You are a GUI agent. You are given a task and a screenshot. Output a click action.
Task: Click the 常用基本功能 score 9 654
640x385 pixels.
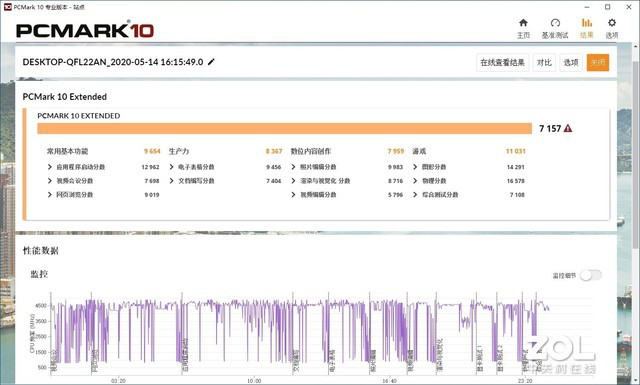(x=152, y=151)
